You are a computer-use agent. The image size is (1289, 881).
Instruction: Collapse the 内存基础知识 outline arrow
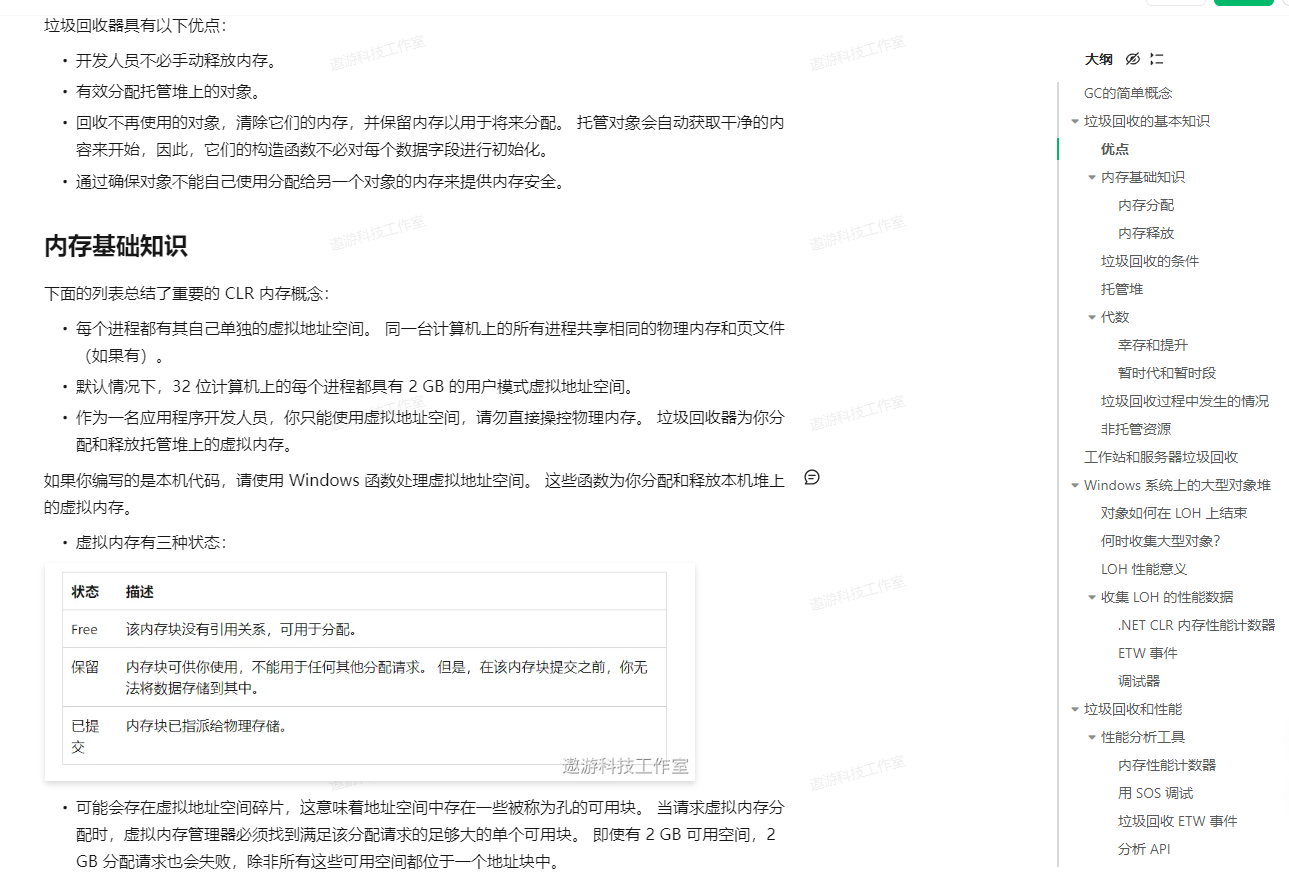coord(1092,177)
